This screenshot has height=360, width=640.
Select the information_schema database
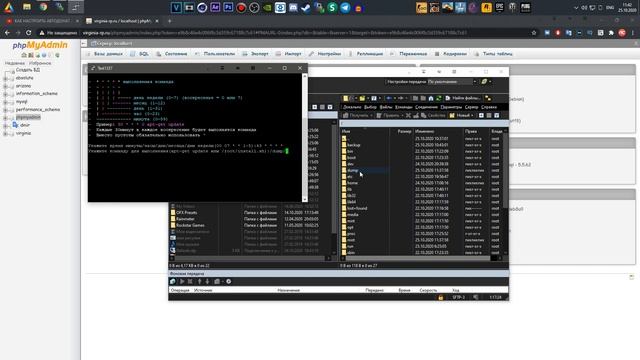[x=36, y=93]
